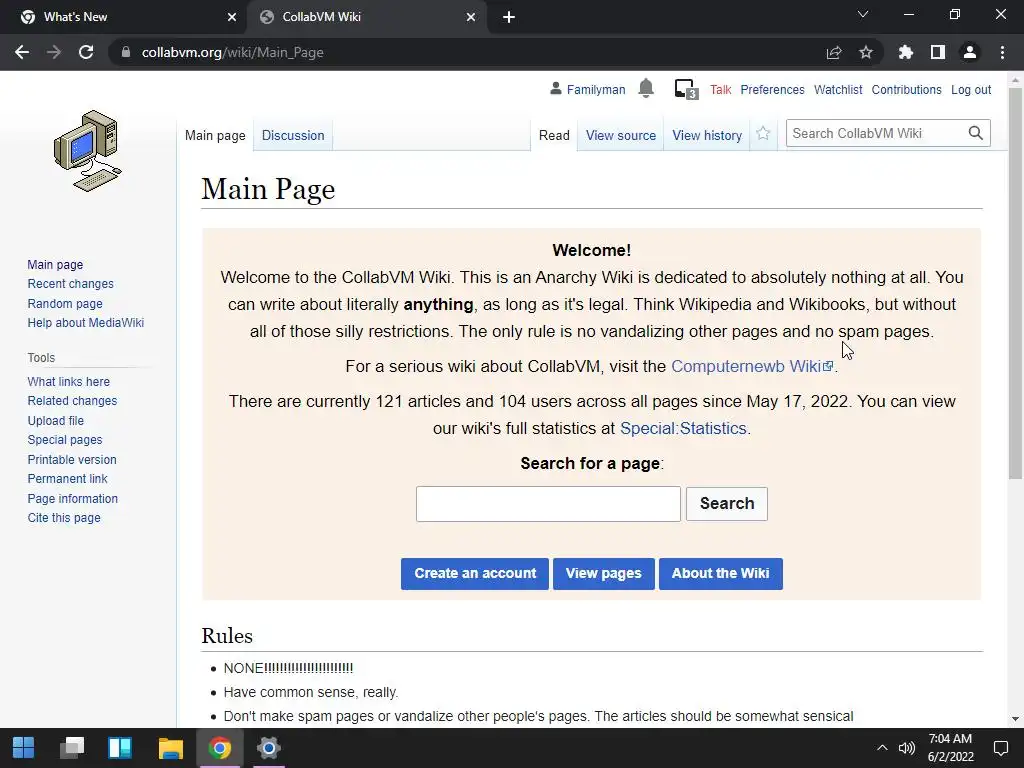This screenshot has width=1024, height=768.
Task: Click the address bar URL
Action: click(232, 52)
